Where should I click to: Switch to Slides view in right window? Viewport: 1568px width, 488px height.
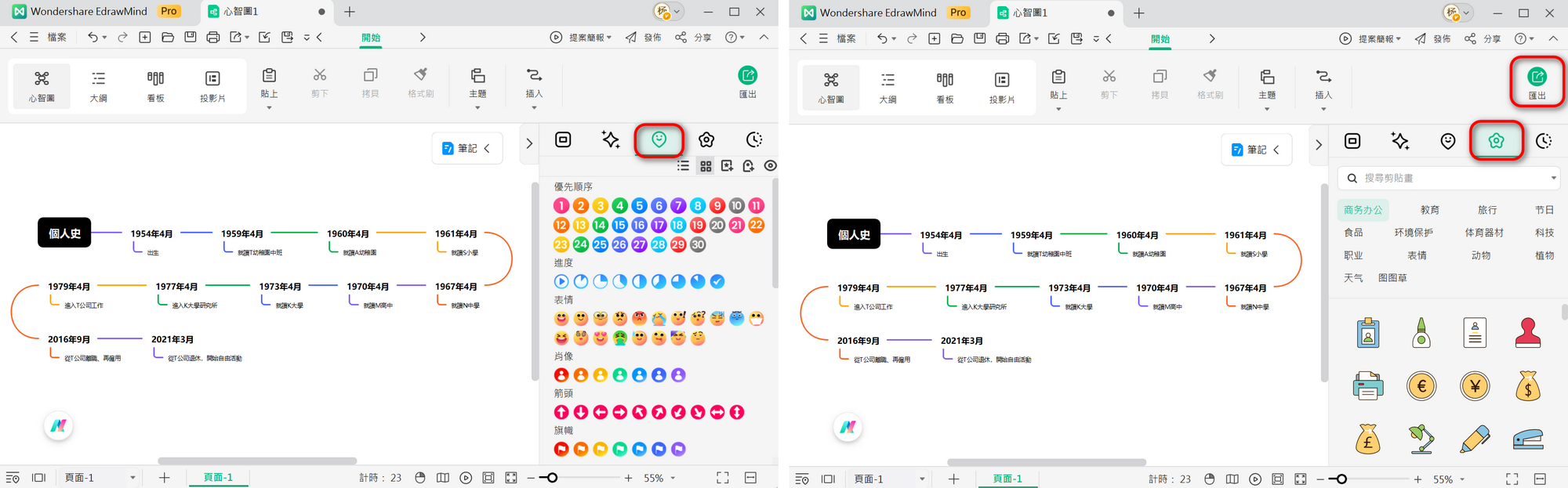(1002, 88)
